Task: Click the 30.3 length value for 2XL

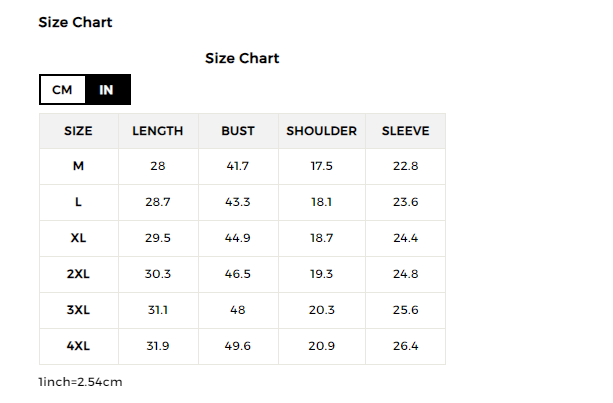Action: click(158, 274)
